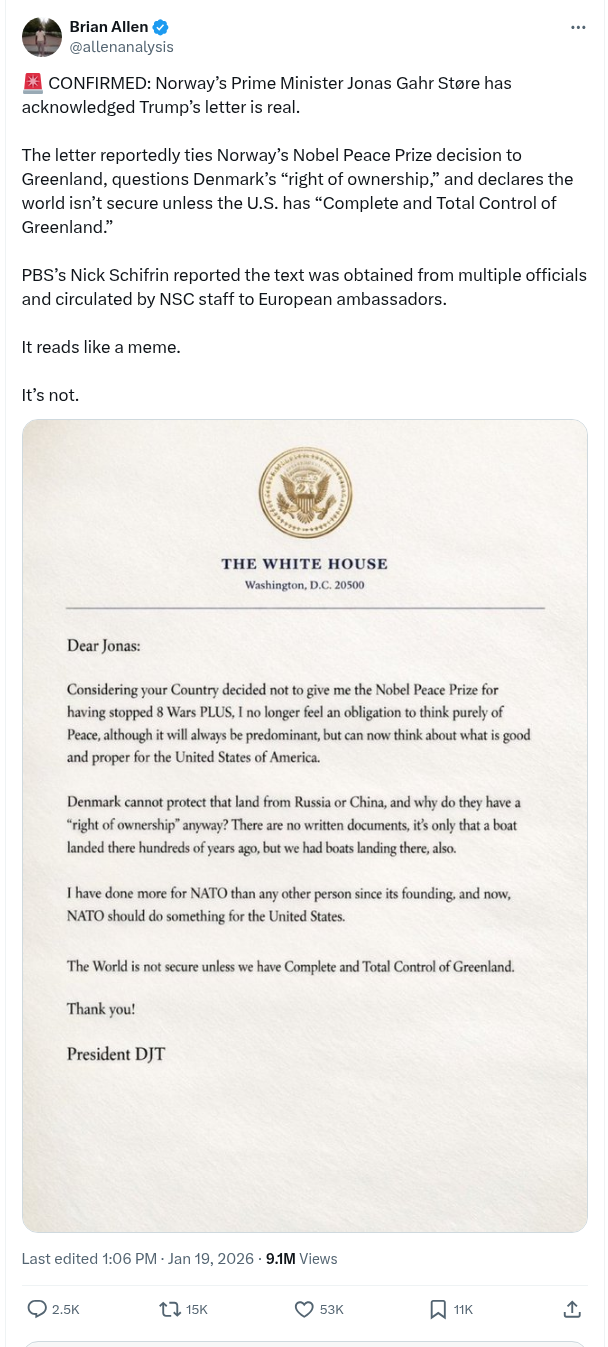The width and height of the screenshot is (608, 1347).
Task: Click the 11K bookmarks count
Action: click(463, 1309)
